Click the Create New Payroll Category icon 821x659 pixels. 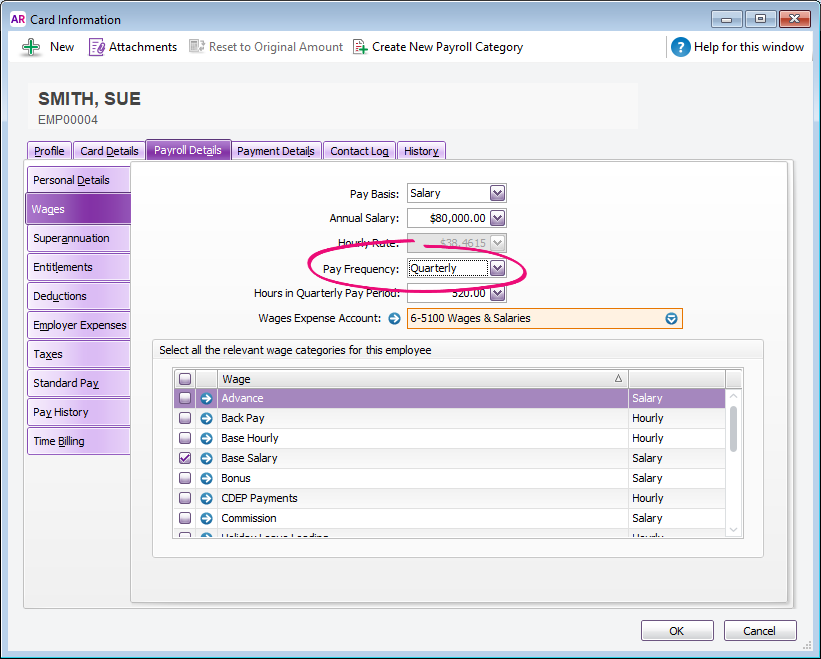360,47
